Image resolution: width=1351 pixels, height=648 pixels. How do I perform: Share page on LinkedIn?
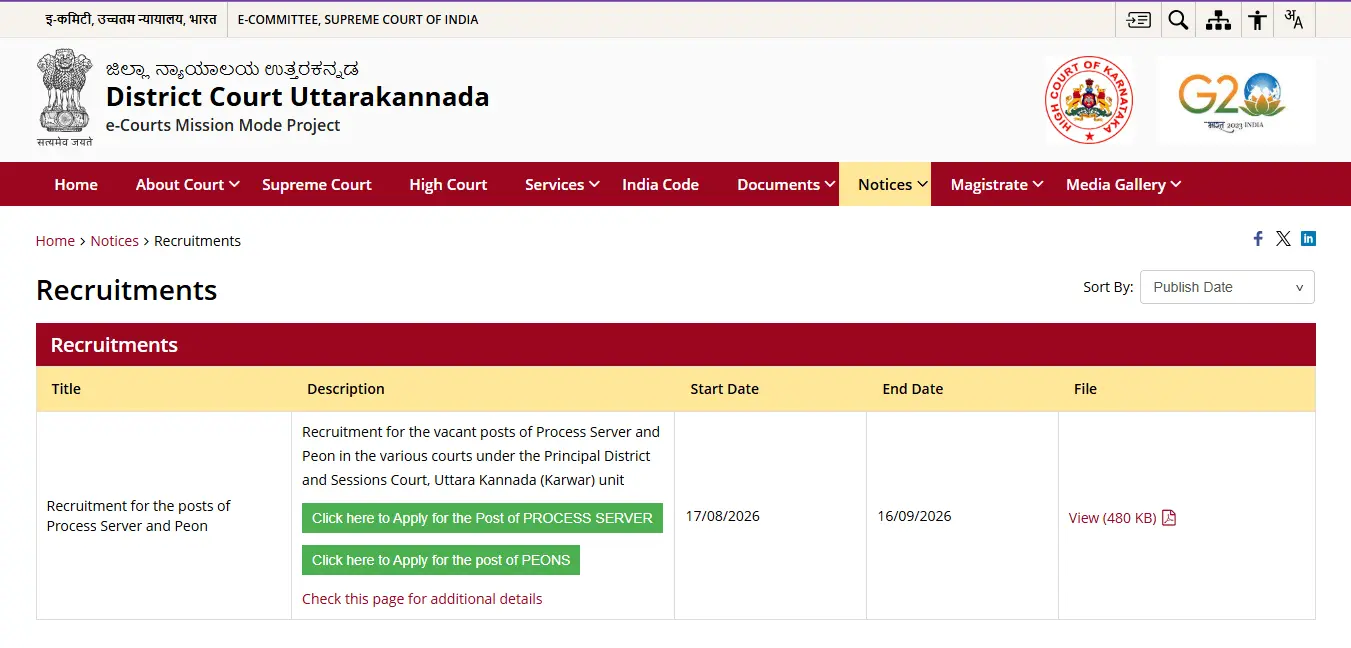[1308, 238]
